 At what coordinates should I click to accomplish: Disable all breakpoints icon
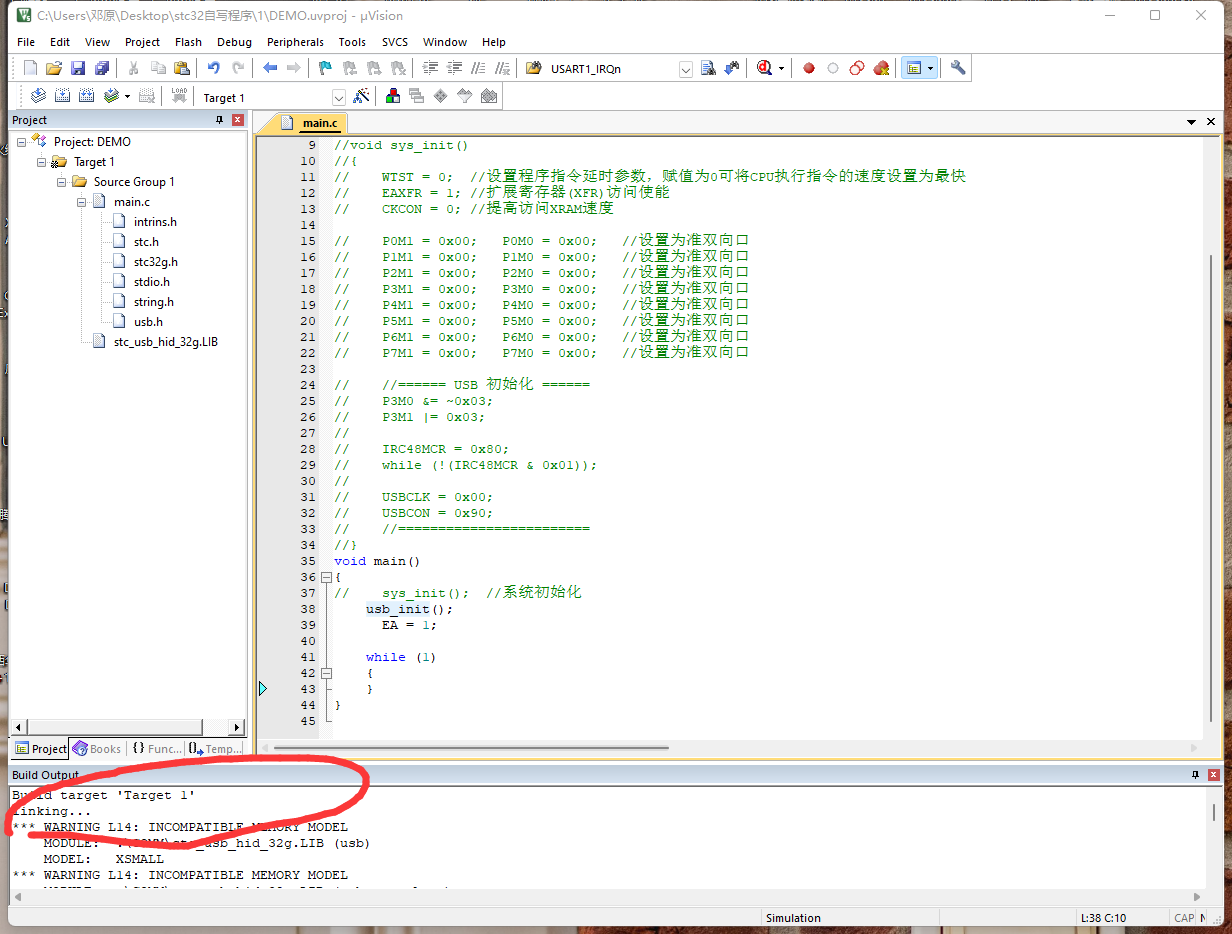(857, 68)
